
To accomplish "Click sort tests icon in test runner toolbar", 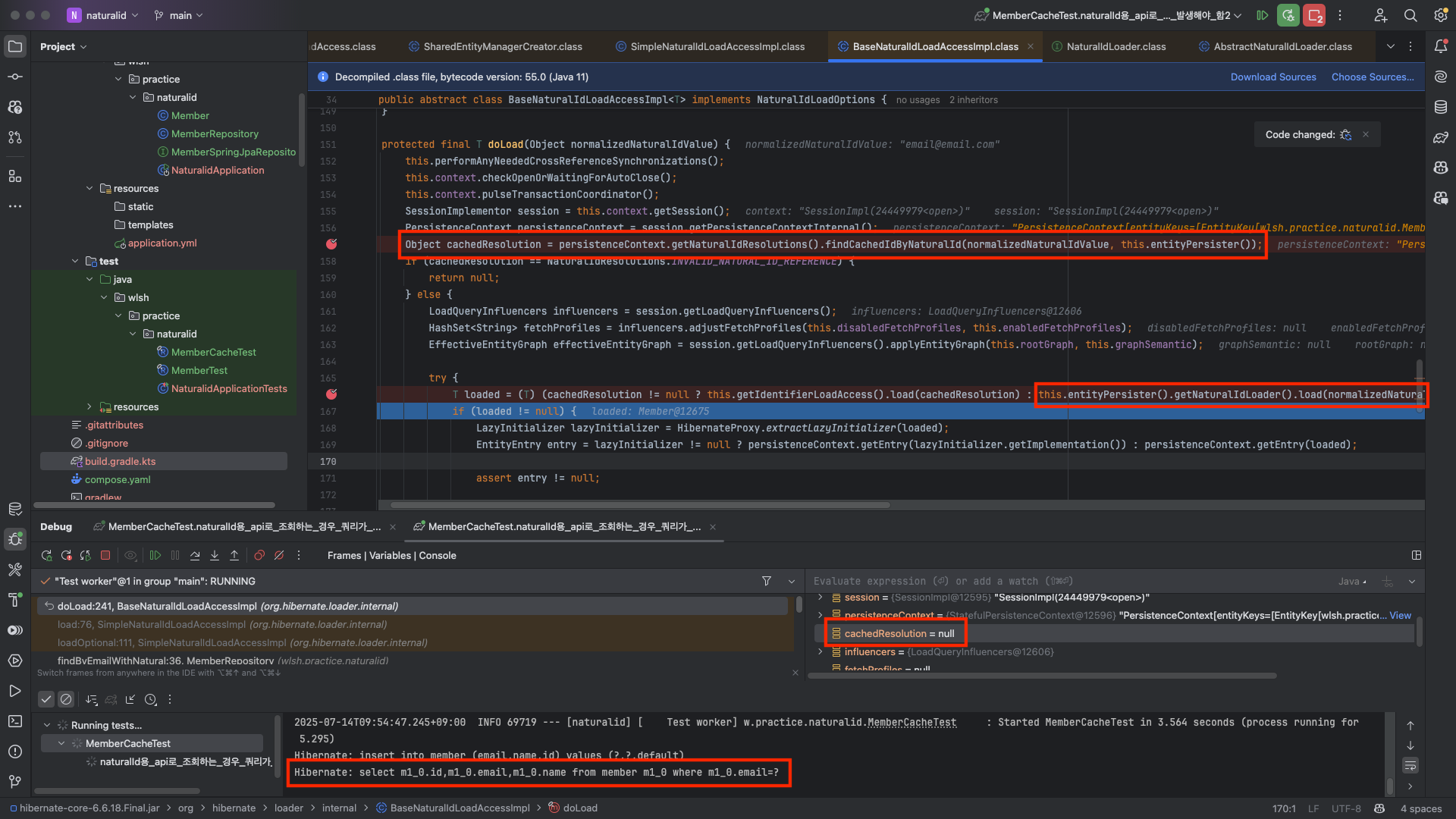I will pyautogui.click(x=92, y=699).
